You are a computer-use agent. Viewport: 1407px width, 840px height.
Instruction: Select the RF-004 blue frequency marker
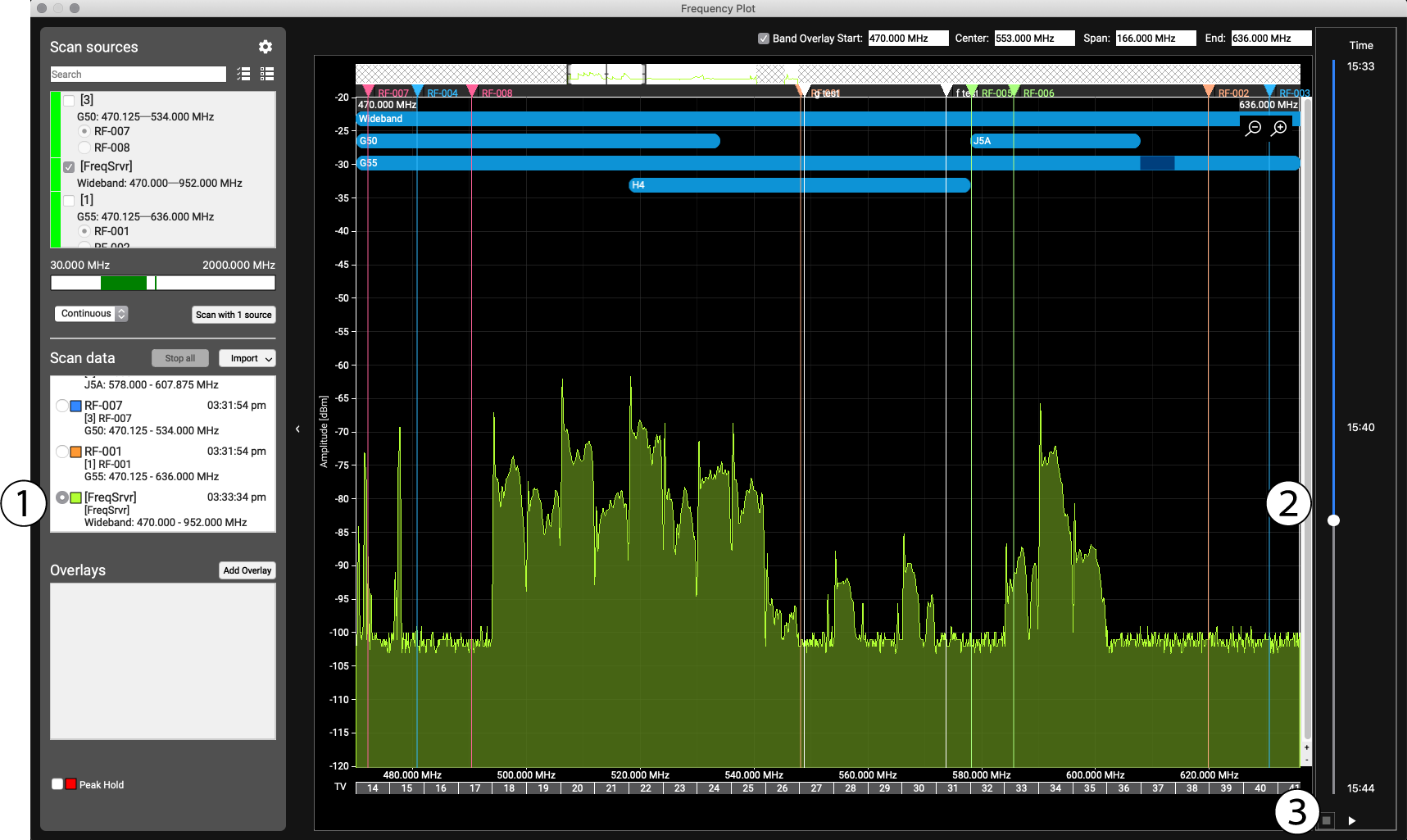pyautogui.click(x=417, y=91)
